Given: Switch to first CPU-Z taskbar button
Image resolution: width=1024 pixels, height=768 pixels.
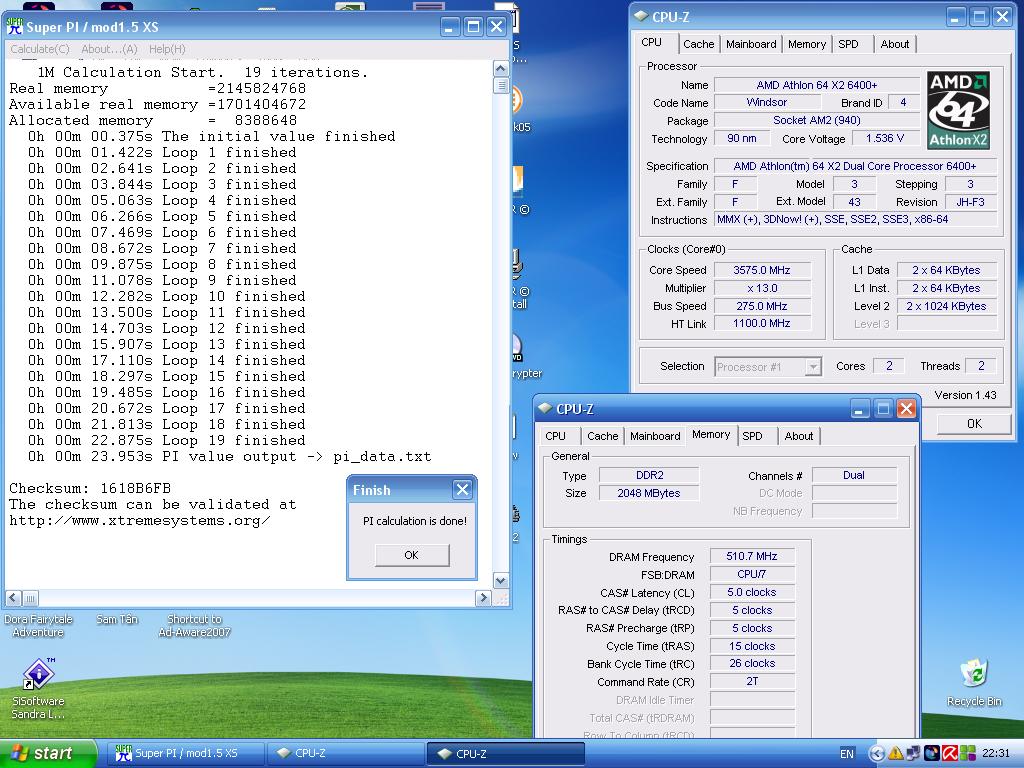Looking at the screenshot, I should coord(346,754).
